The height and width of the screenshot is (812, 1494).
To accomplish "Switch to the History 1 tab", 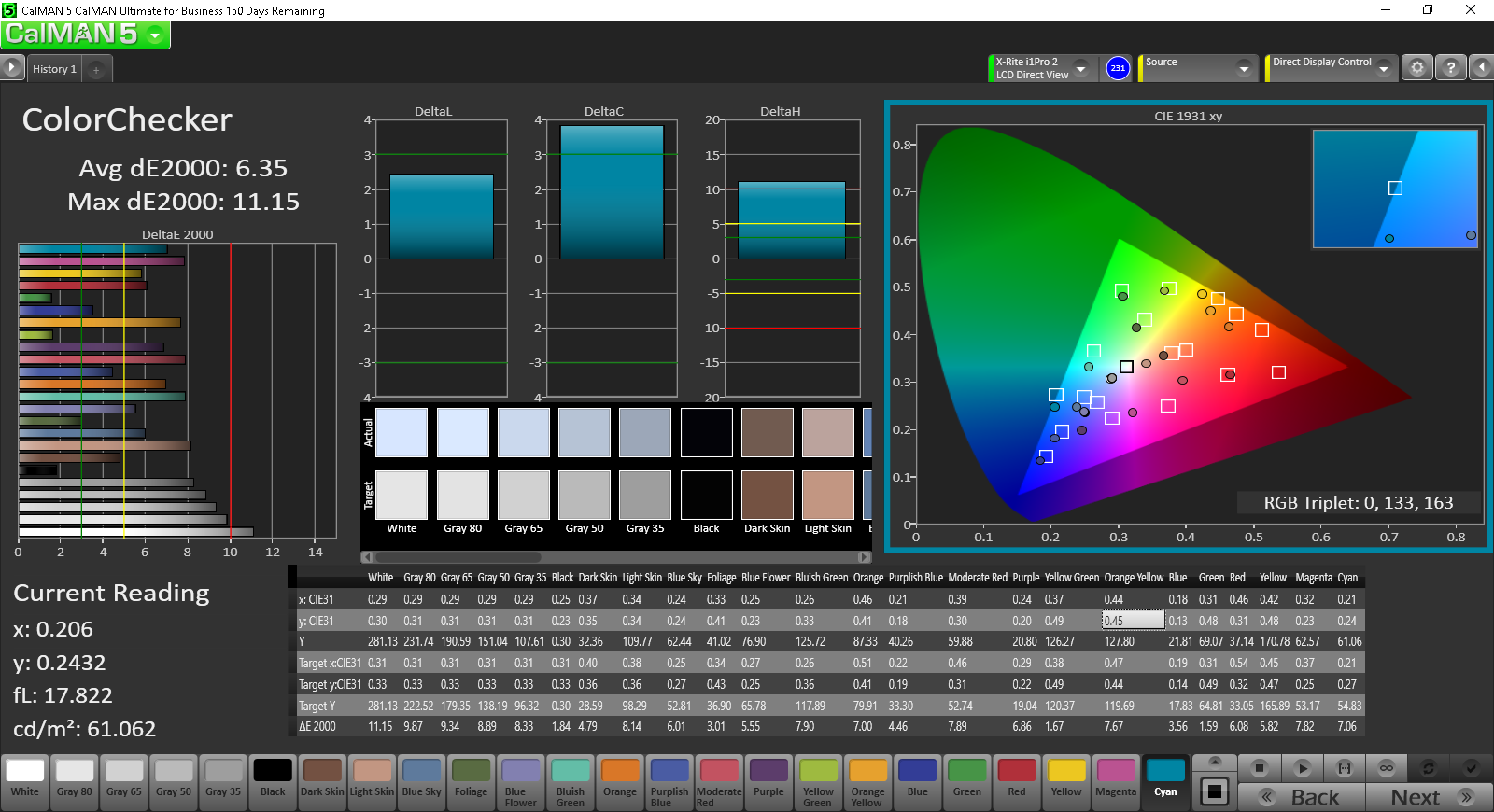I will click(x=54, y=69).
